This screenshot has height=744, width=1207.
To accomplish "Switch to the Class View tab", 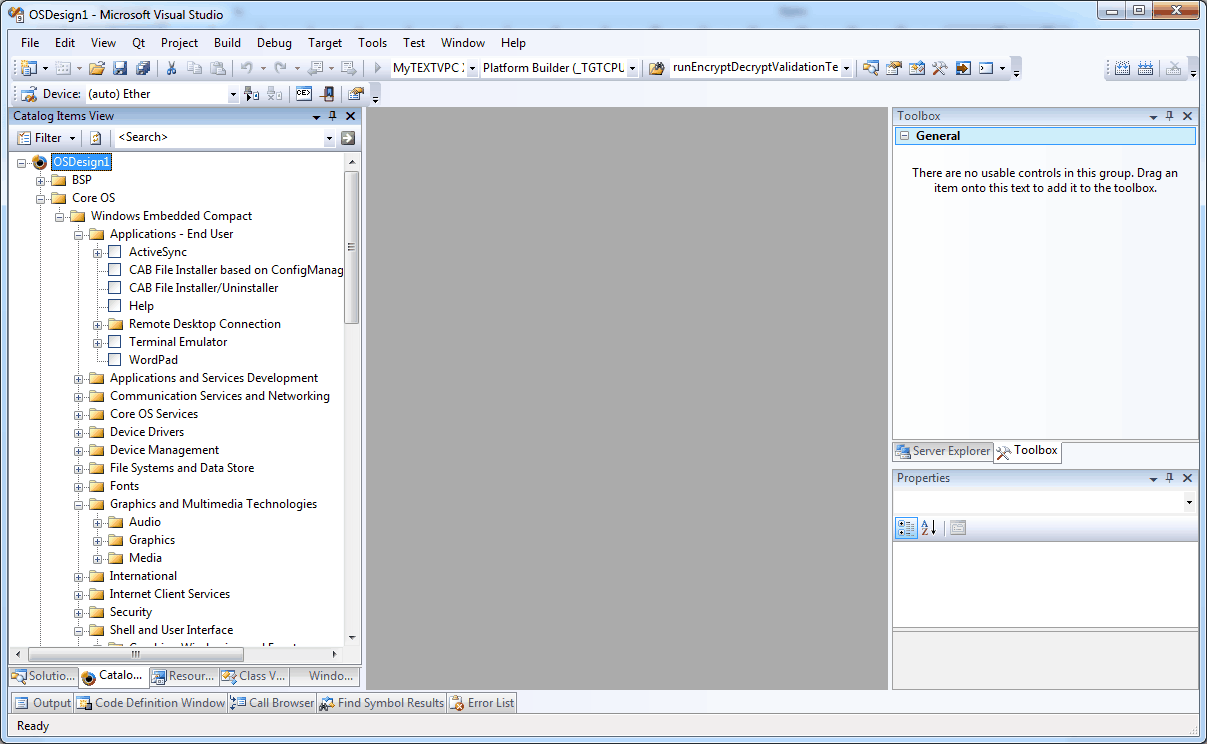I will [254, 676].
